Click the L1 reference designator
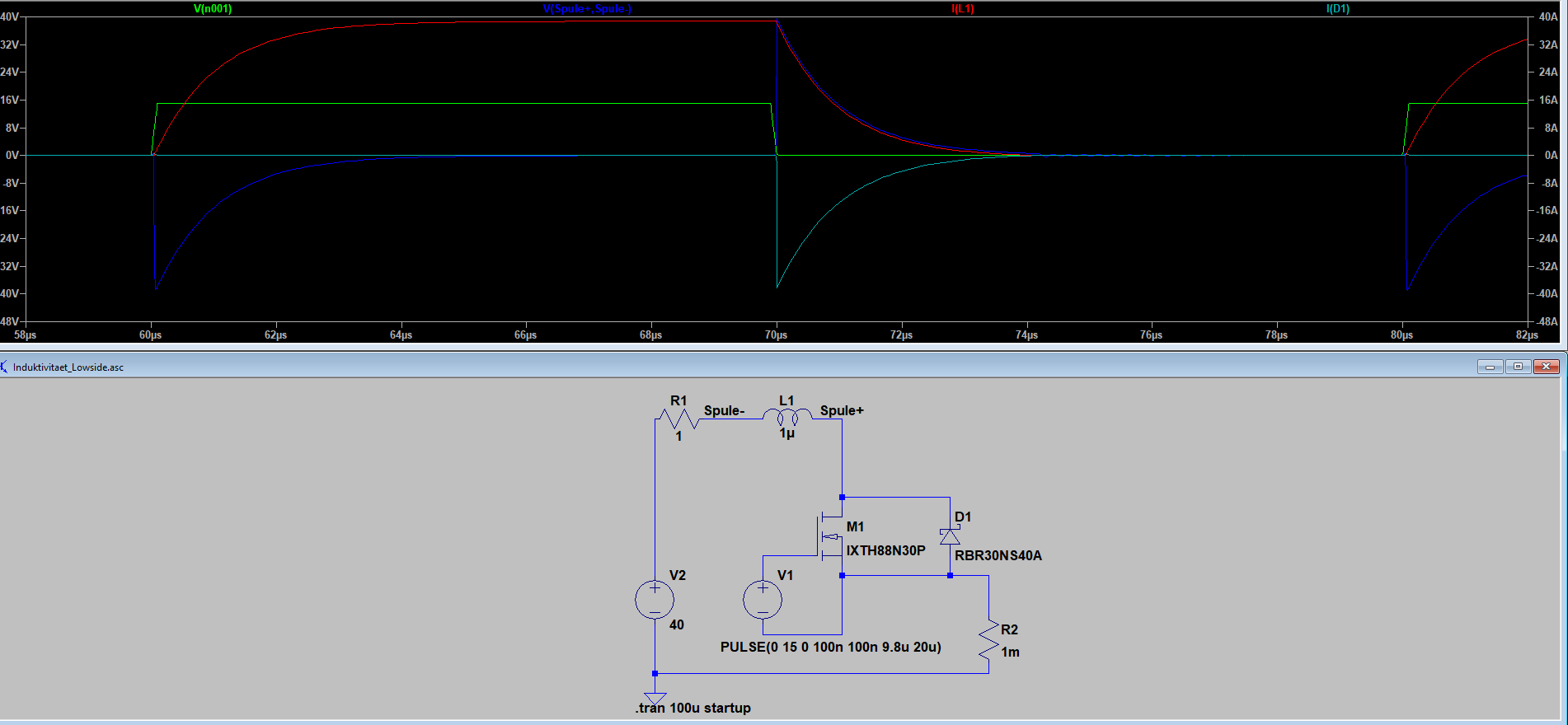 786,400
